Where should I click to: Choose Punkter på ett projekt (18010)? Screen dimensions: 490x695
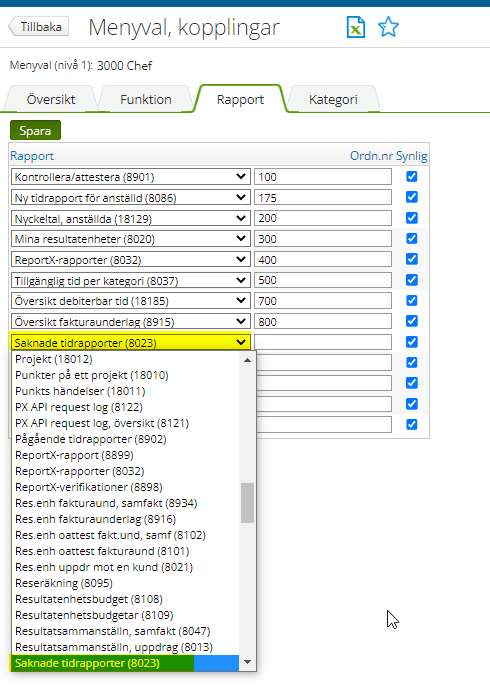click(125, 375)
